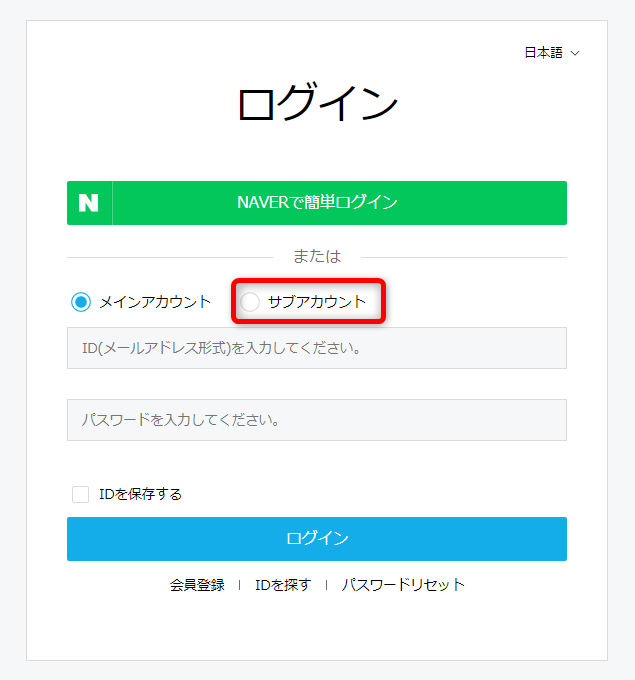Enable the IDを保存する checkbox
Image resolution: width=635 pixels, height=680 pixels.
coord(81,494)
